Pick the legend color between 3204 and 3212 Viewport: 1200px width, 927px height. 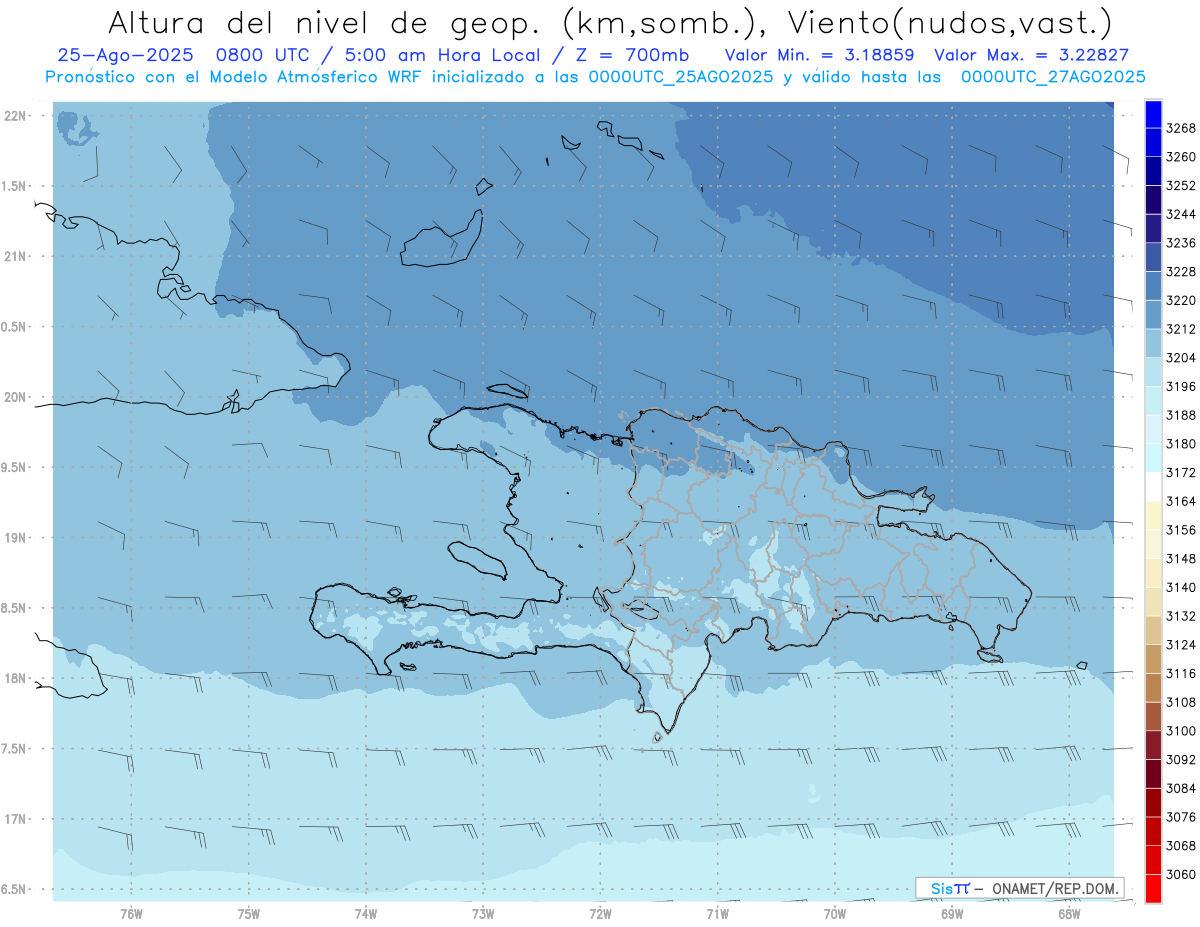(x=1152, y=342)
